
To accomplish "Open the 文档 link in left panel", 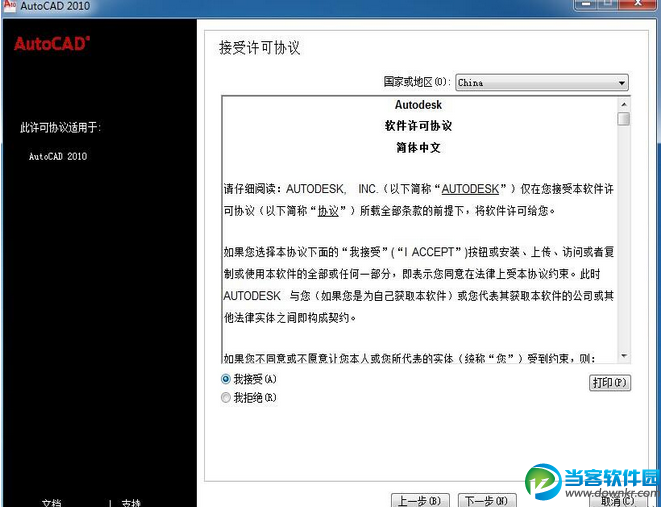I will coord(52,503).
